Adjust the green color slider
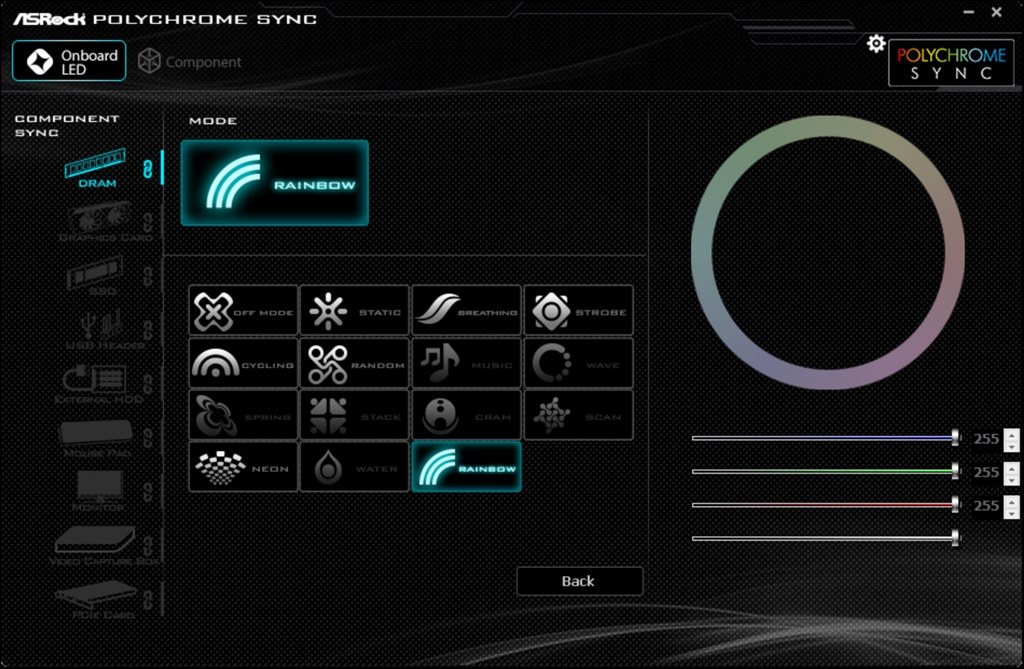The height and width of the screenshot is (669, 1024). [826, 471]
